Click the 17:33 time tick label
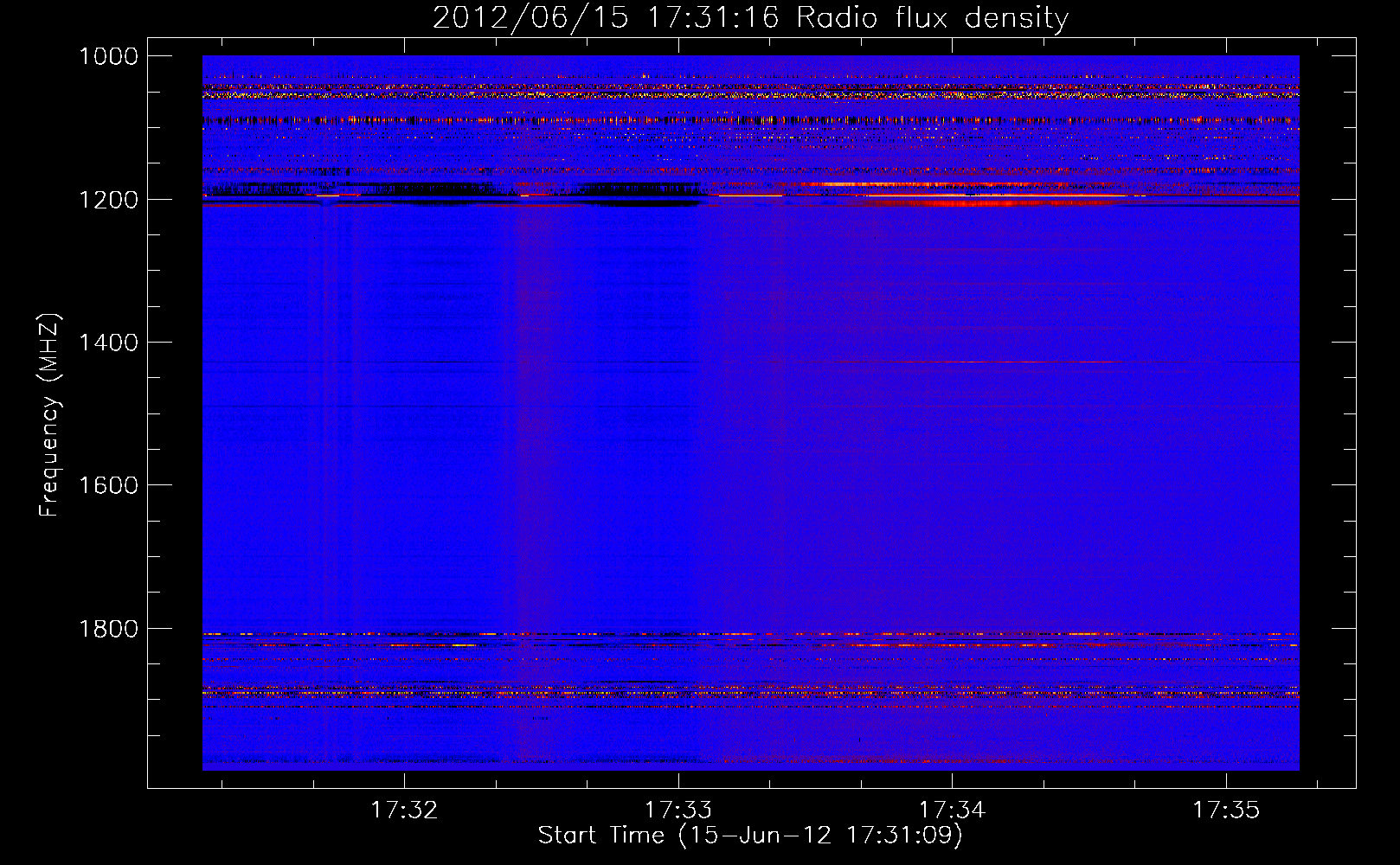The width and height of the screenshot is (1400, 865). click(678, 810)
